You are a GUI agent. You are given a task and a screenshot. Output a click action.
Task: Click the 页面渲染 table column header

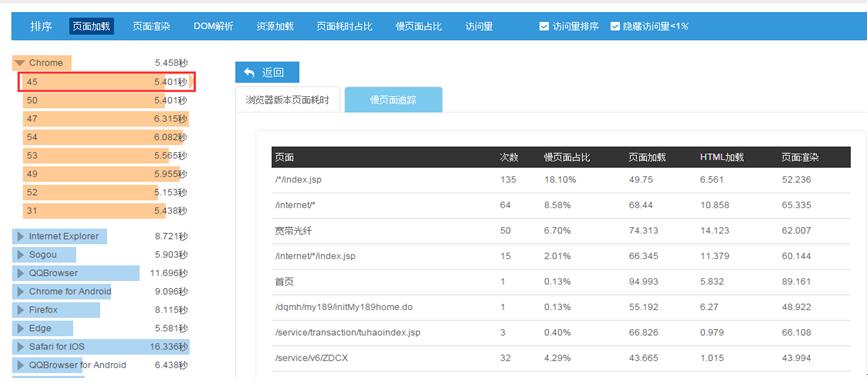[800, 158]
